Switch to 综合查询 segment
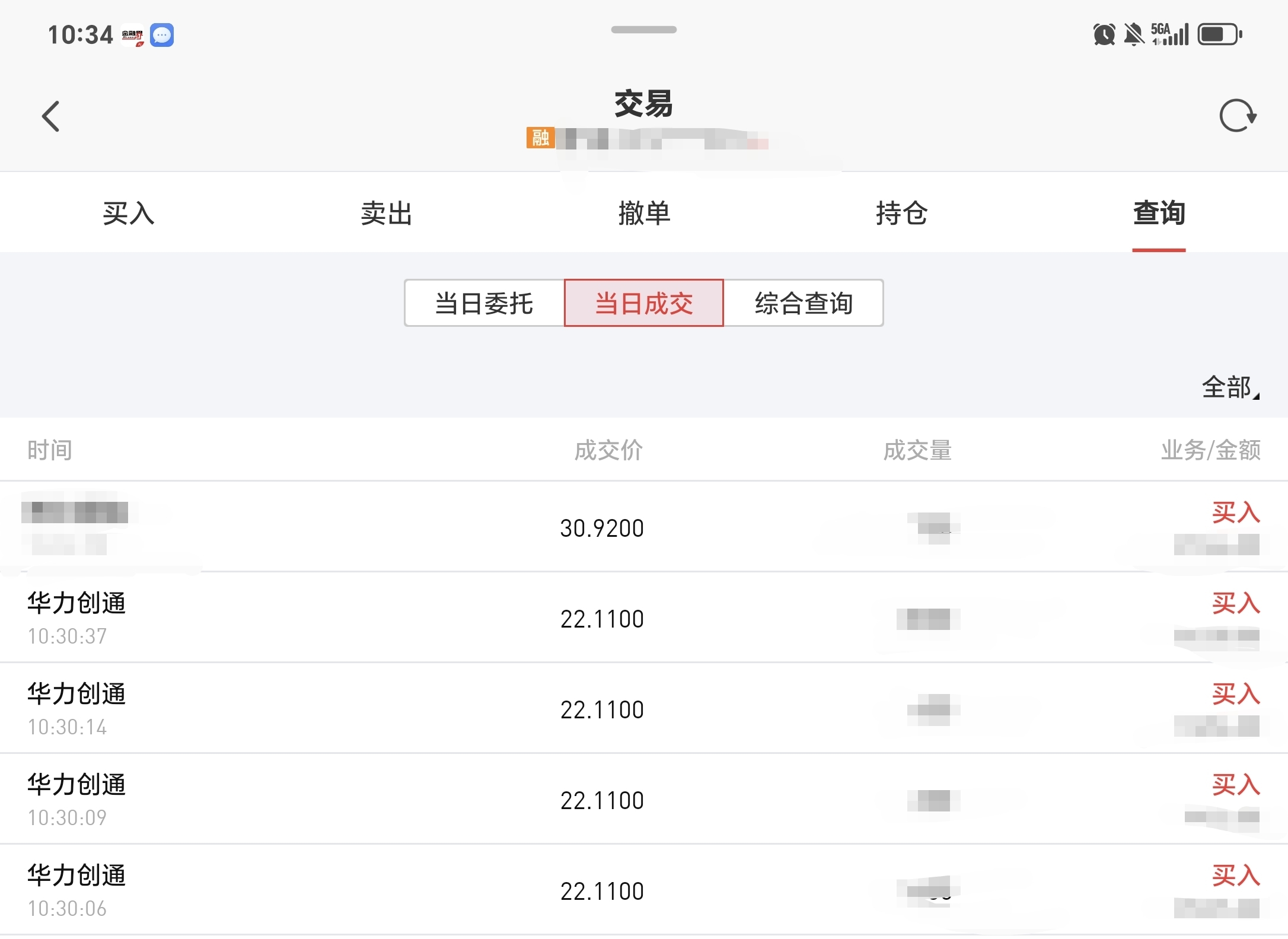Image resolution: width=1288 pixels, height=939 pixels. click(x=804, y=303)
